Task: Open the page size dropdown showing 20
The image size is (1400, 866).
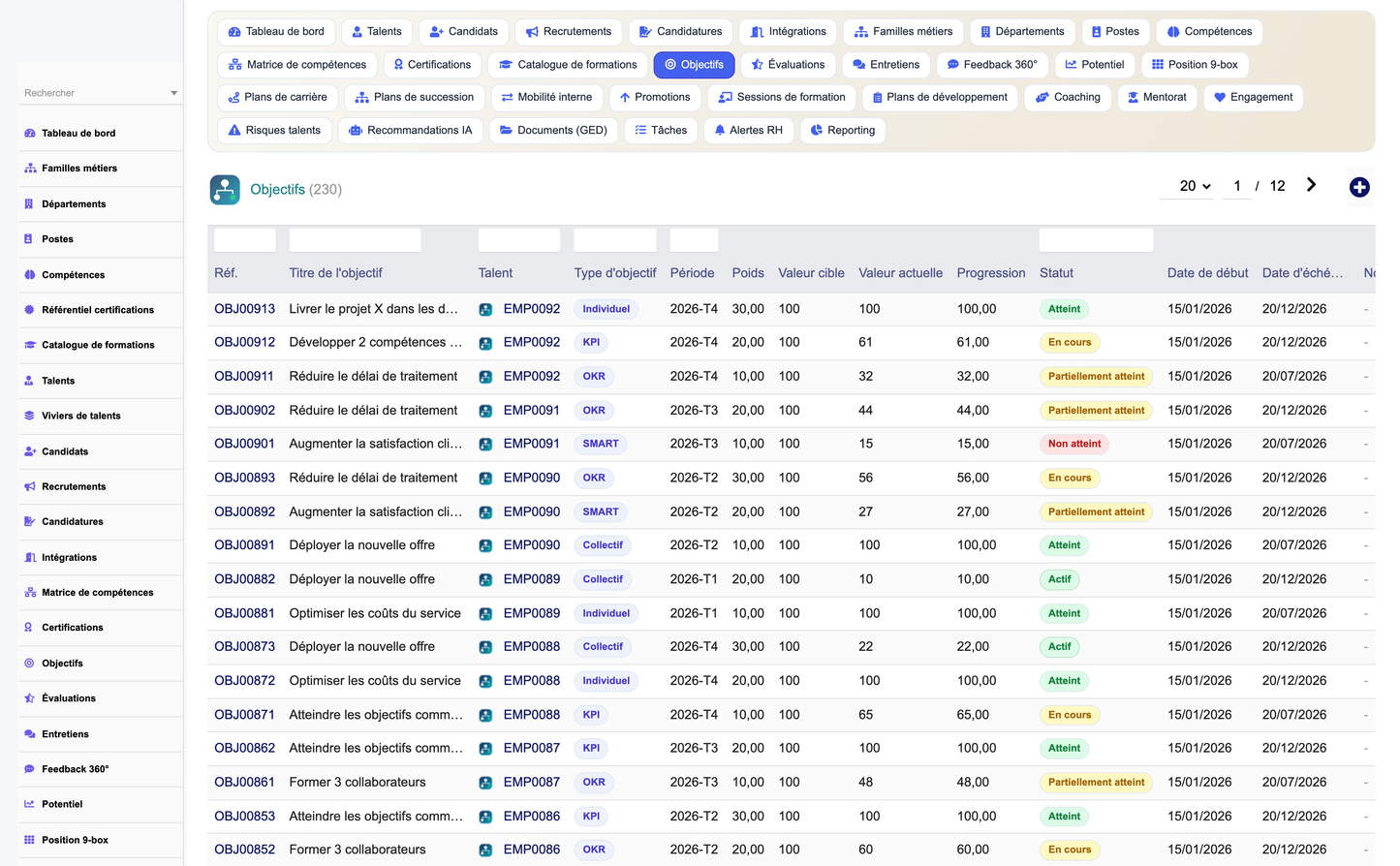Action: 1195,186
